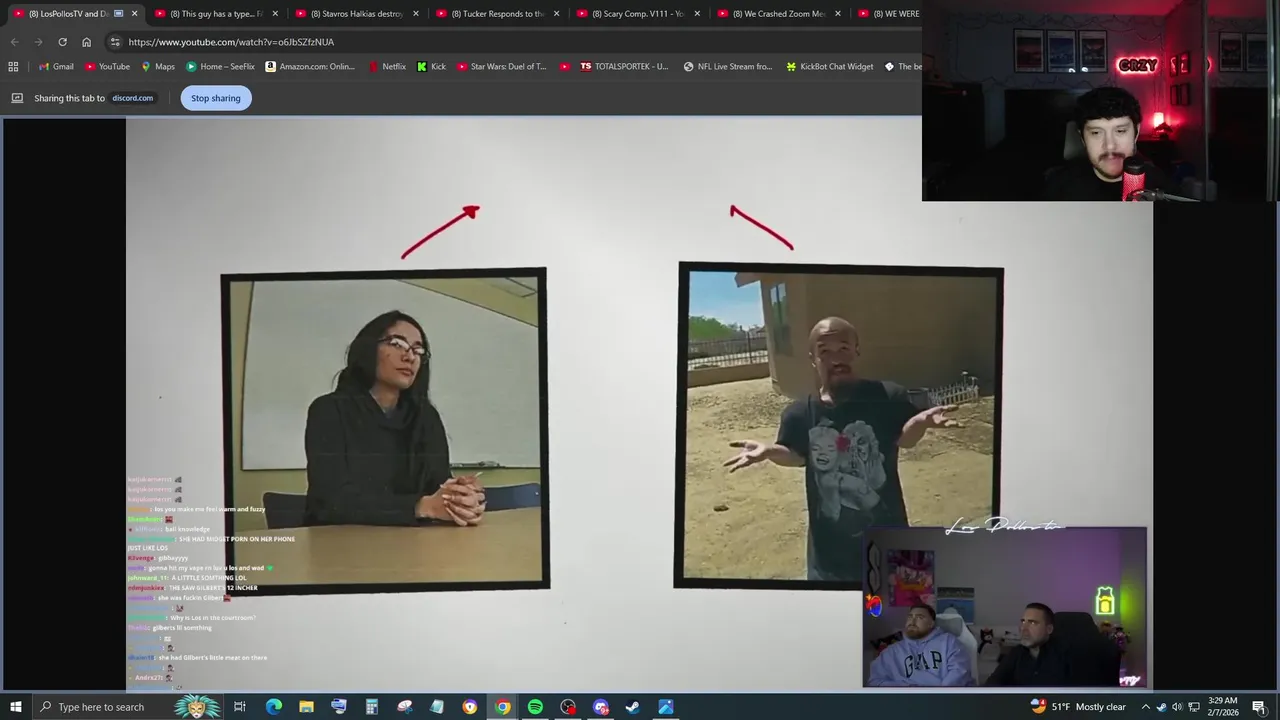Go back in browser history
The width and height of the screenshot is (1280, 720).
click(x=14, y=42)
